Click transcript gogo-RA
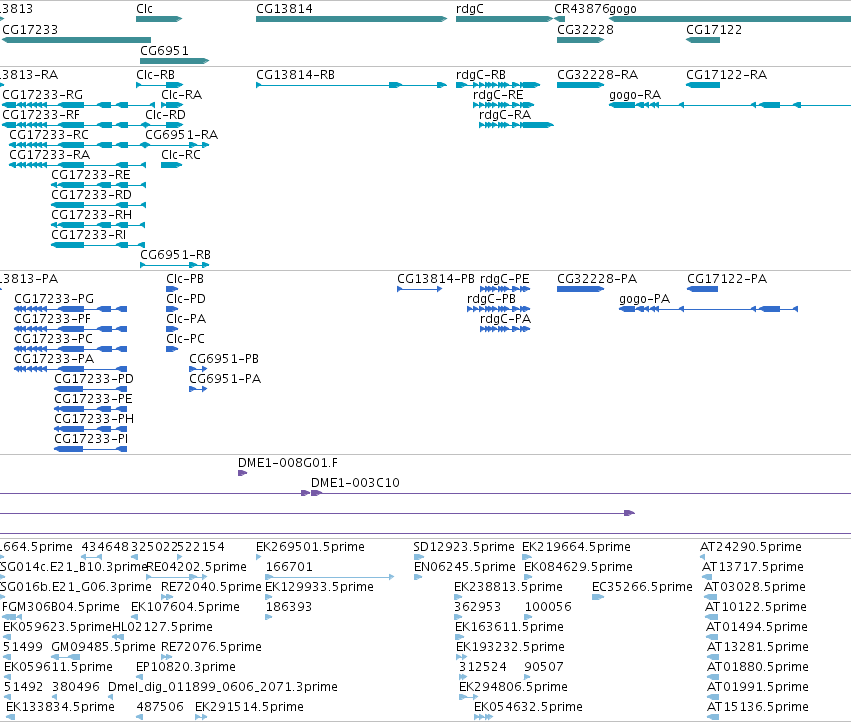The height and width of the screenshot is (722, 851). tap(730, 105)
